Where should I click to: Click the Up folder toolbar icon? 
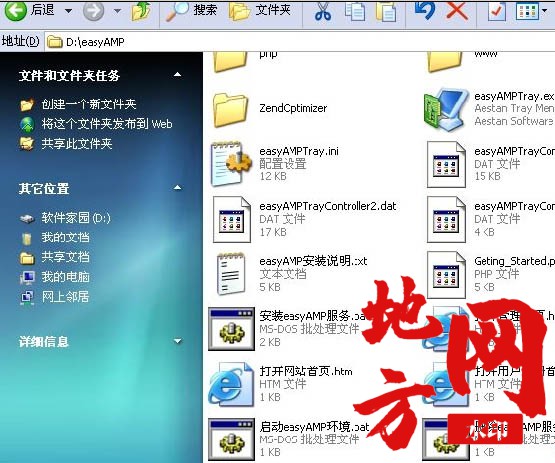point(141,11)
